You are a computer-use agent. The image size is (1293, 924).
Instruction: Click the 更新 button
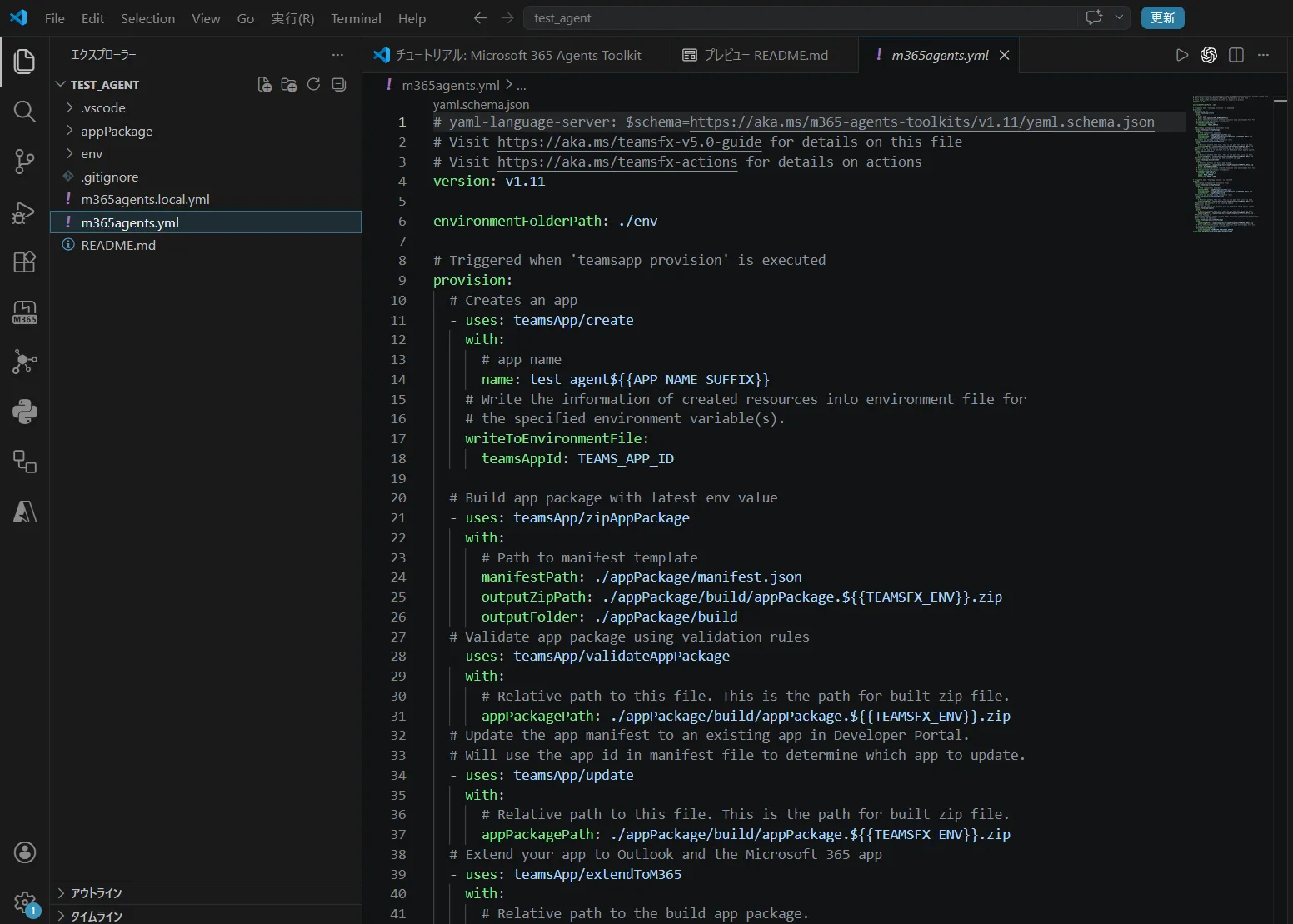[1162, 17]
